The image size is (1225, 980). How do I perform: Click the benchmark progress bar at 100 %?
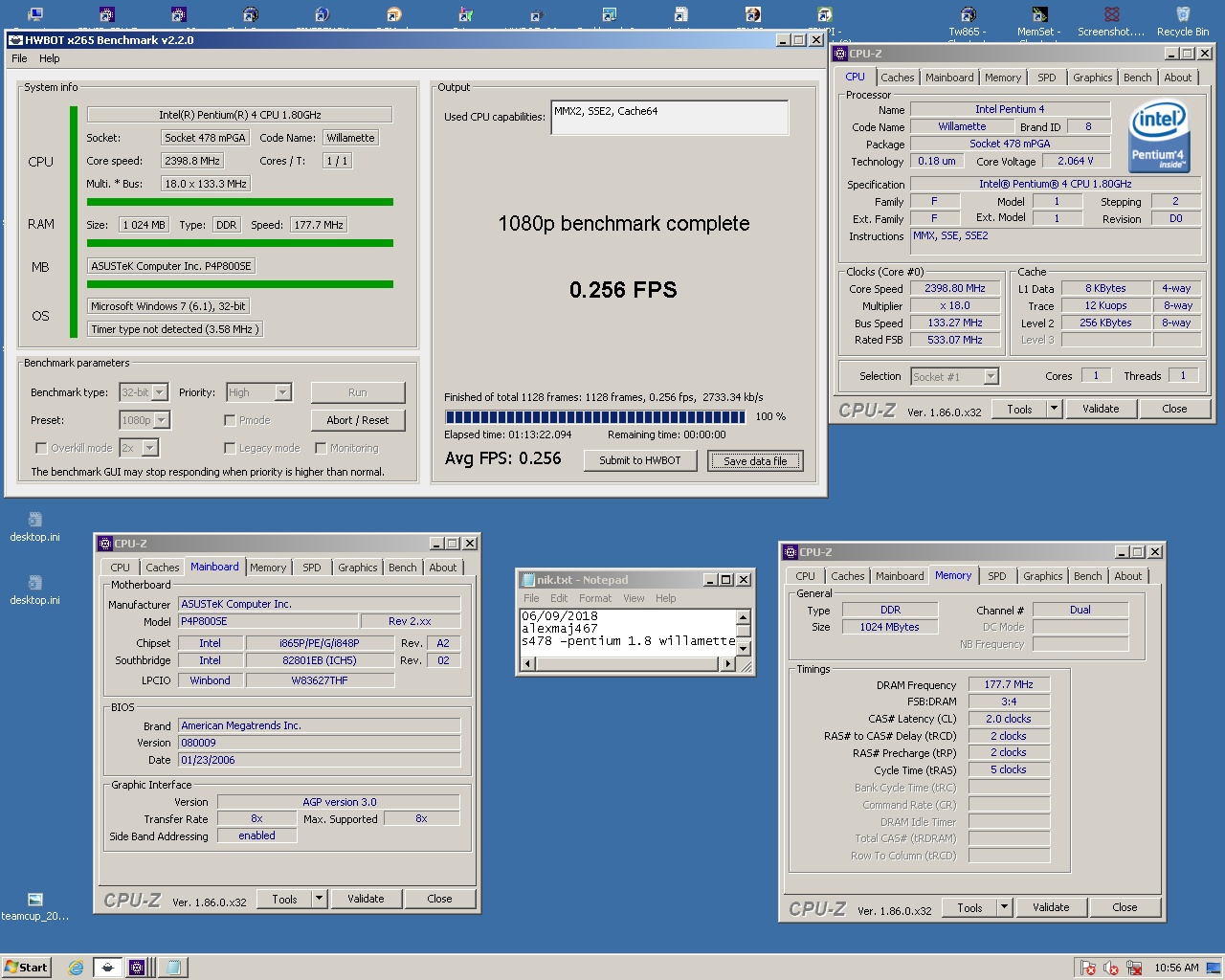point(594,417)
